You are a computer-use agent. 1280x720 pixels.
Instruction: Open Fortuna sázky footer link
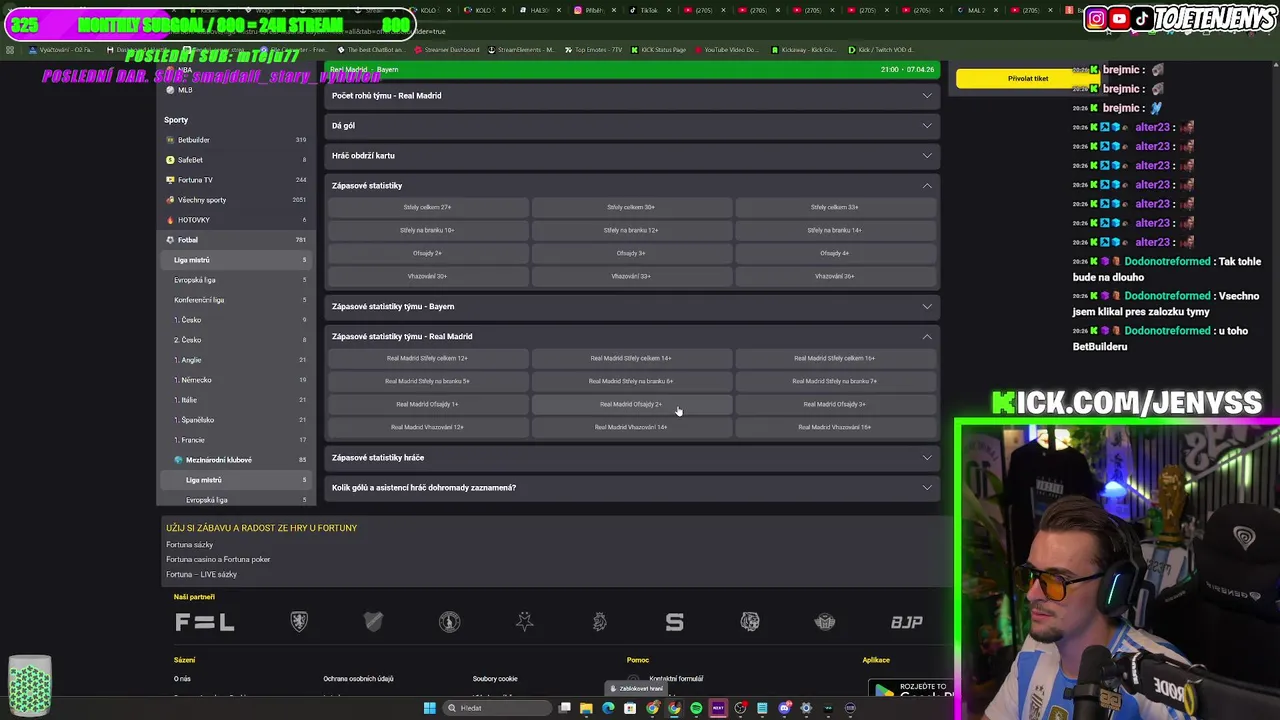pyautogui.click(x=189, y=545)
